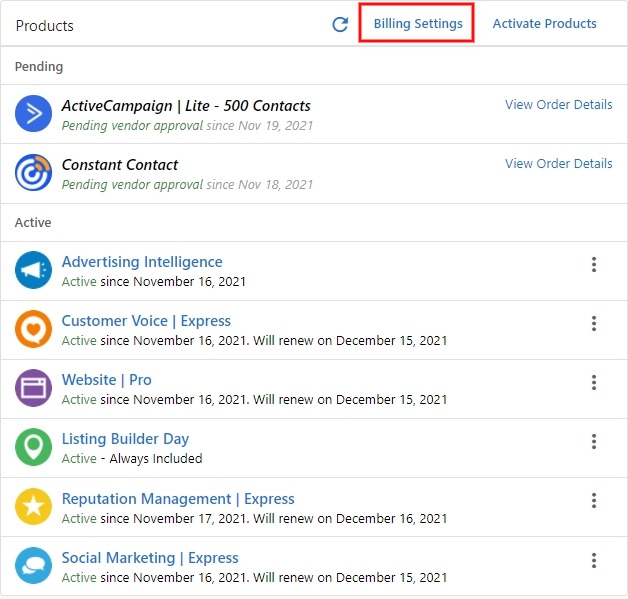Open Listing Builder Day product
Screen dimensions: 628x599
point(125,439)
